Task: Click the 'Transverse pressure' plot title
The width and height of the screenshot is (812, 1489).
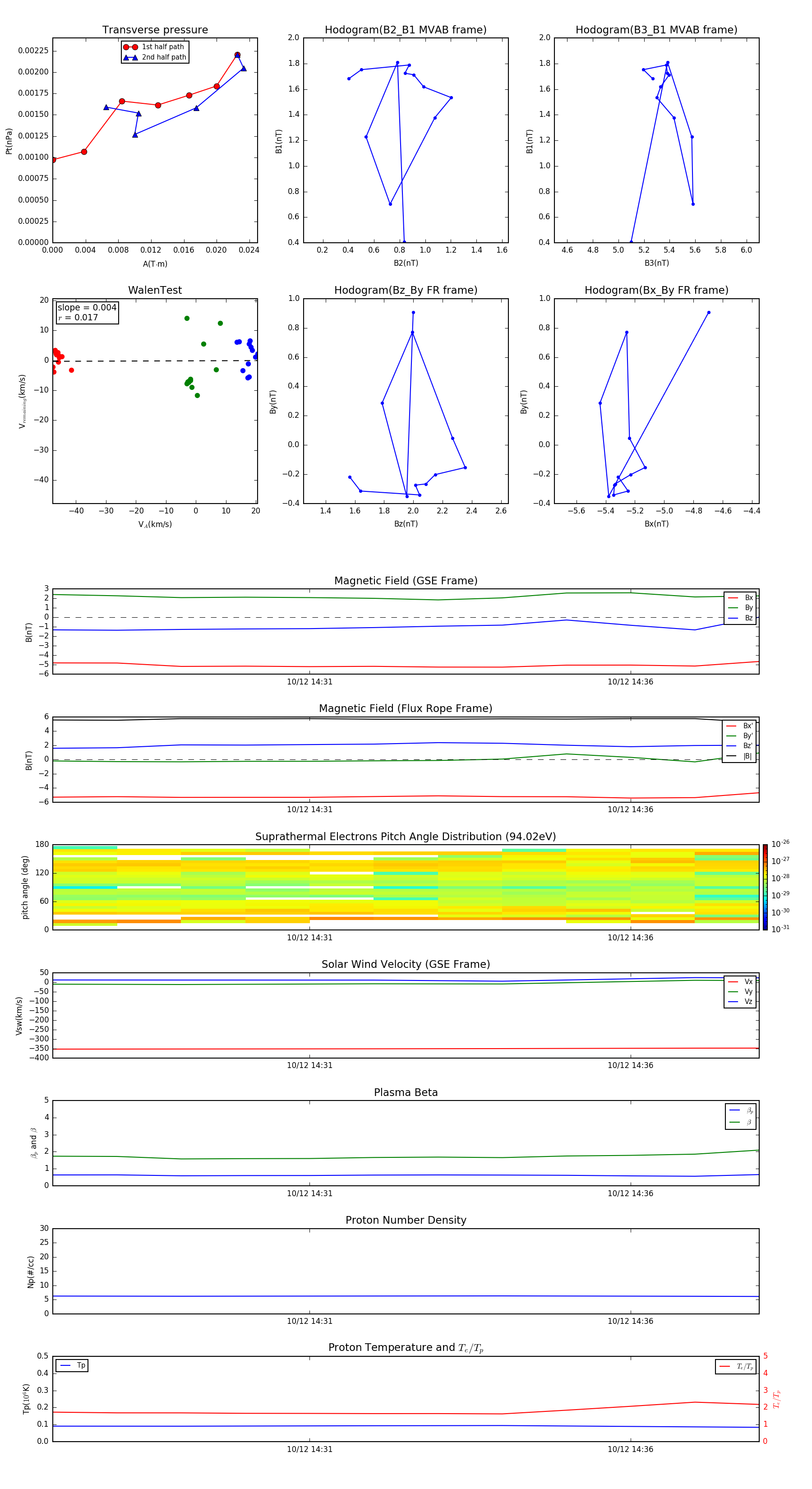Action: (155, 30)
